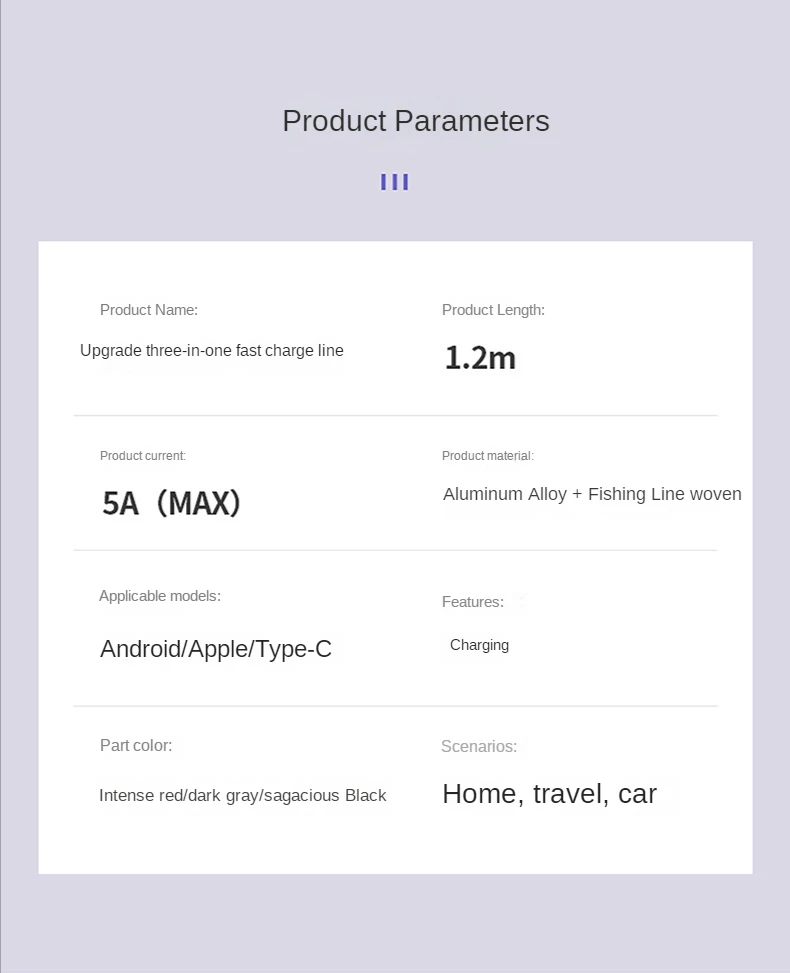Click the Intense red/dark gray/sagacious Black text

[x=243, y=796]
